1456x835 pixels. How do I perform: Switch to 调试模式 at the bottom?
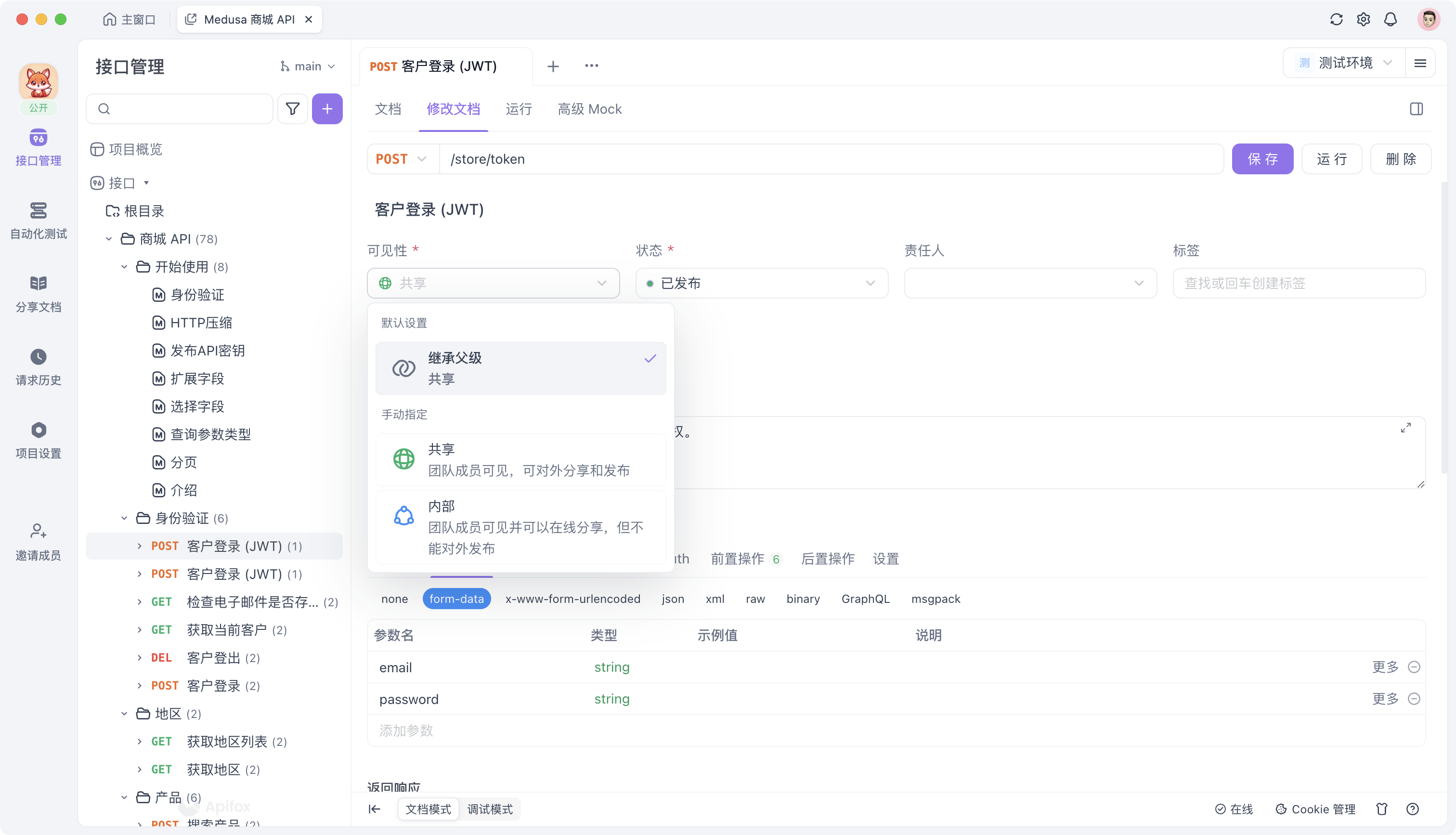point(489,809)
